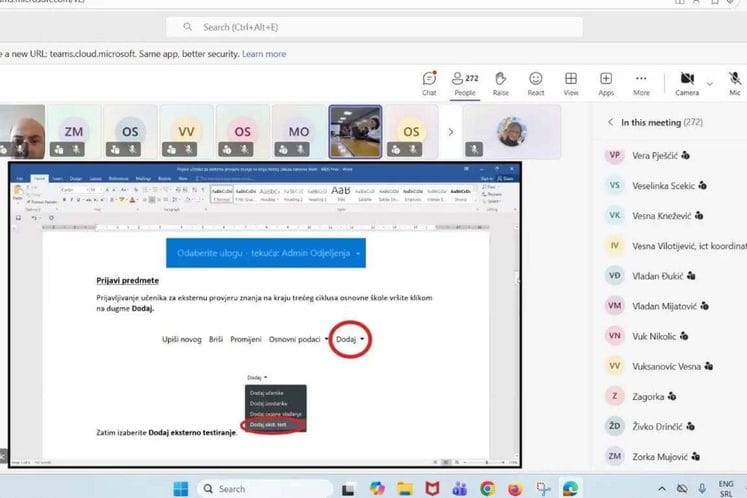This screenshot has height=498, width=747.
Task: Raise your hand in the meeting
Action: (500, 83)
